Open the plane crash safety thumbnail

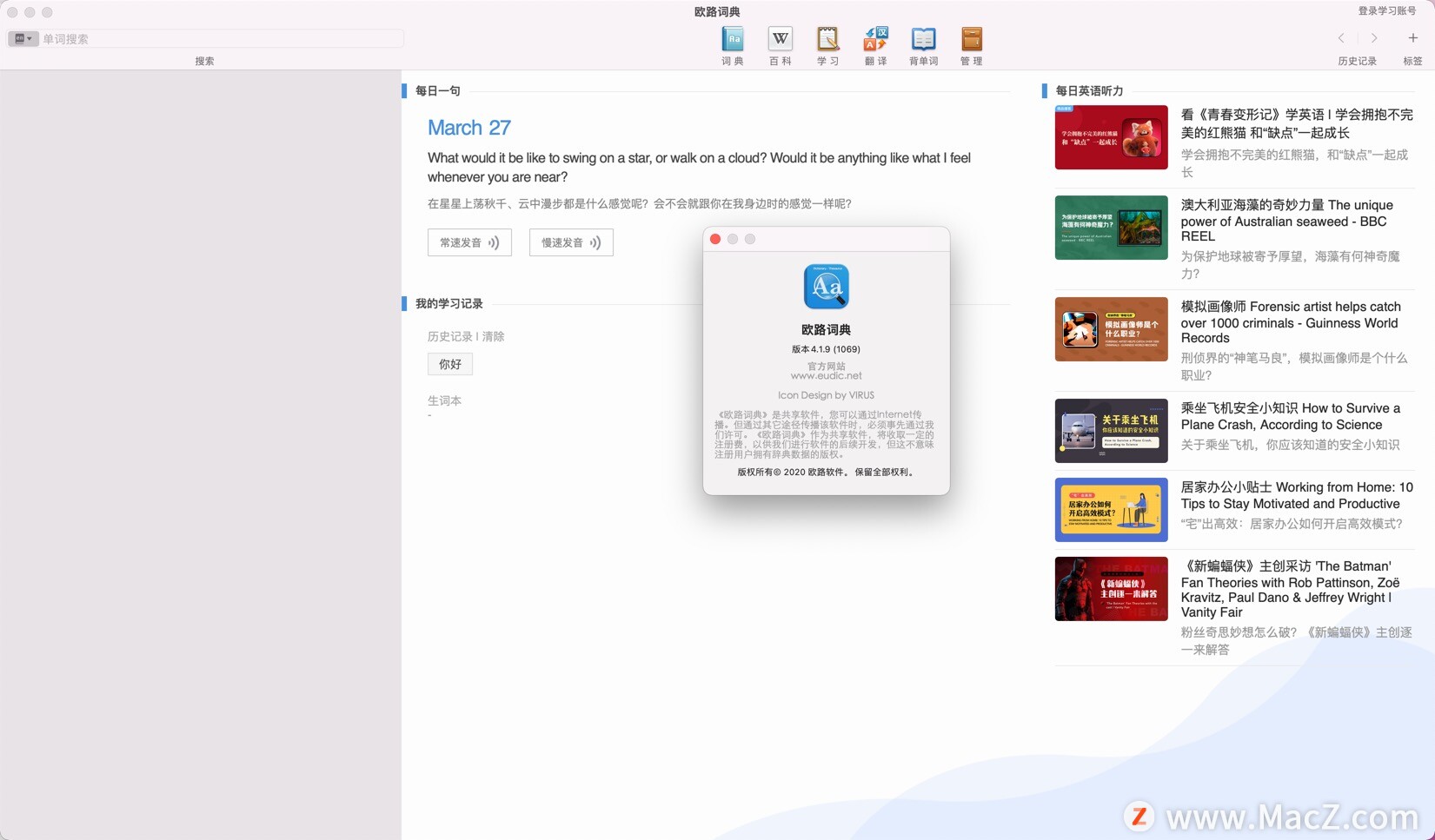(x=1111, y=431)
